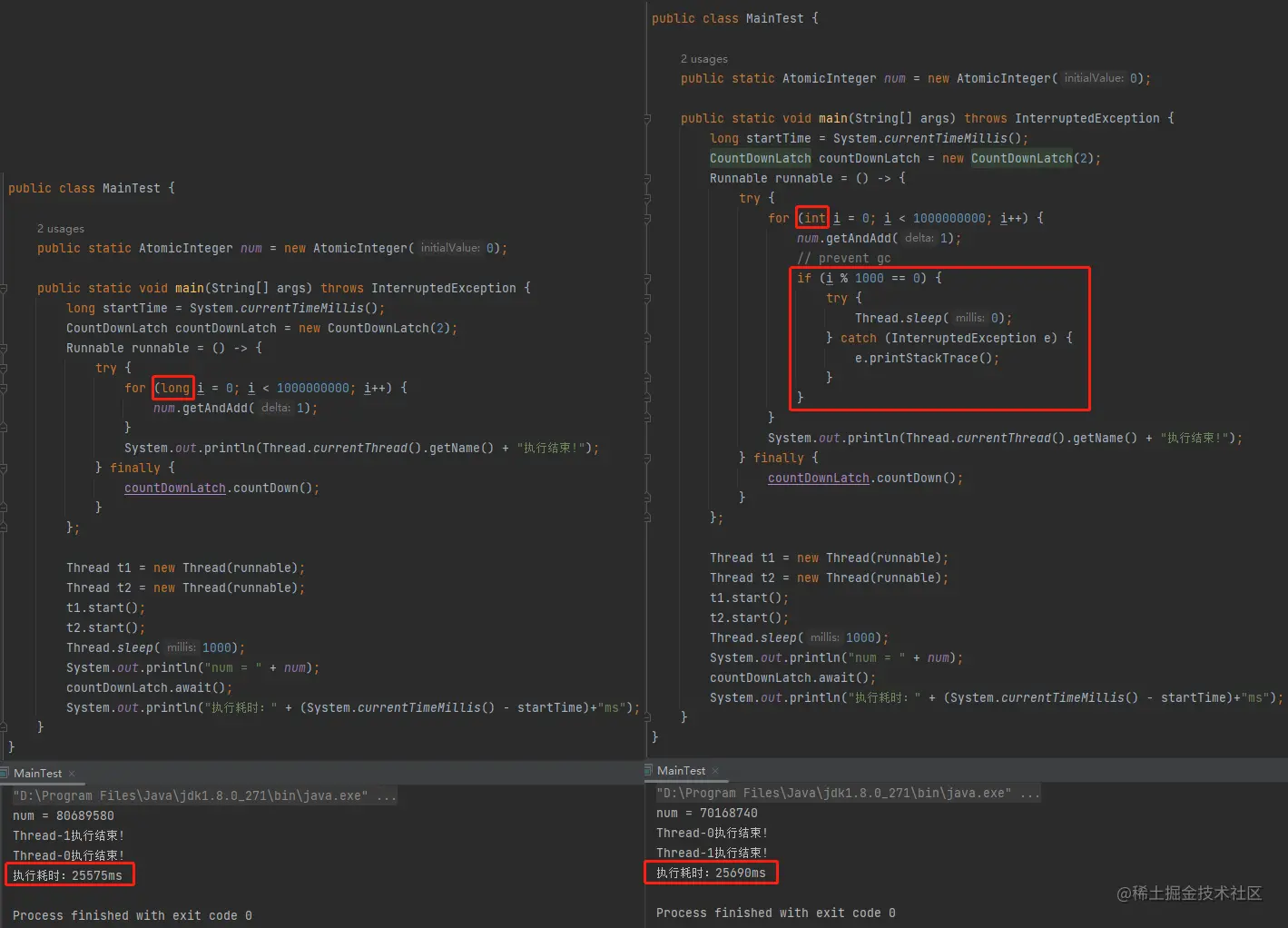Click underlined countDownLatch reference in left editor

coord(175,488)
